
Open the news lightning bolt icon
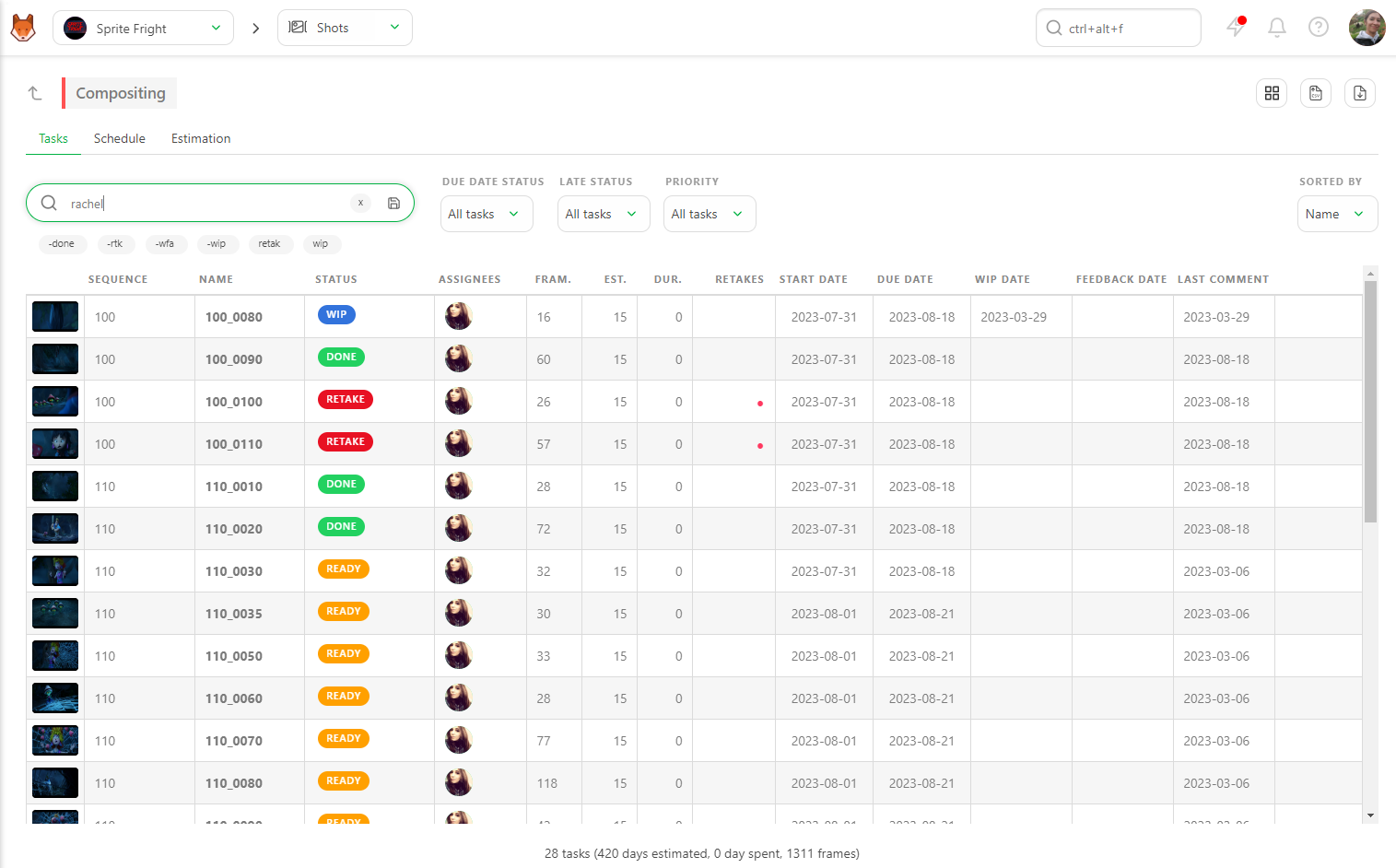click(1236, 27)
